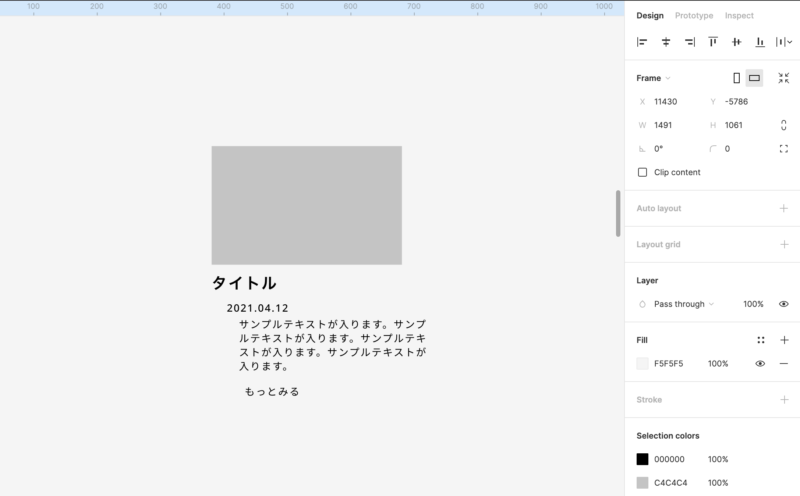Toggle constrain proportions lock

pyautogui.click(x=784, y=125)
